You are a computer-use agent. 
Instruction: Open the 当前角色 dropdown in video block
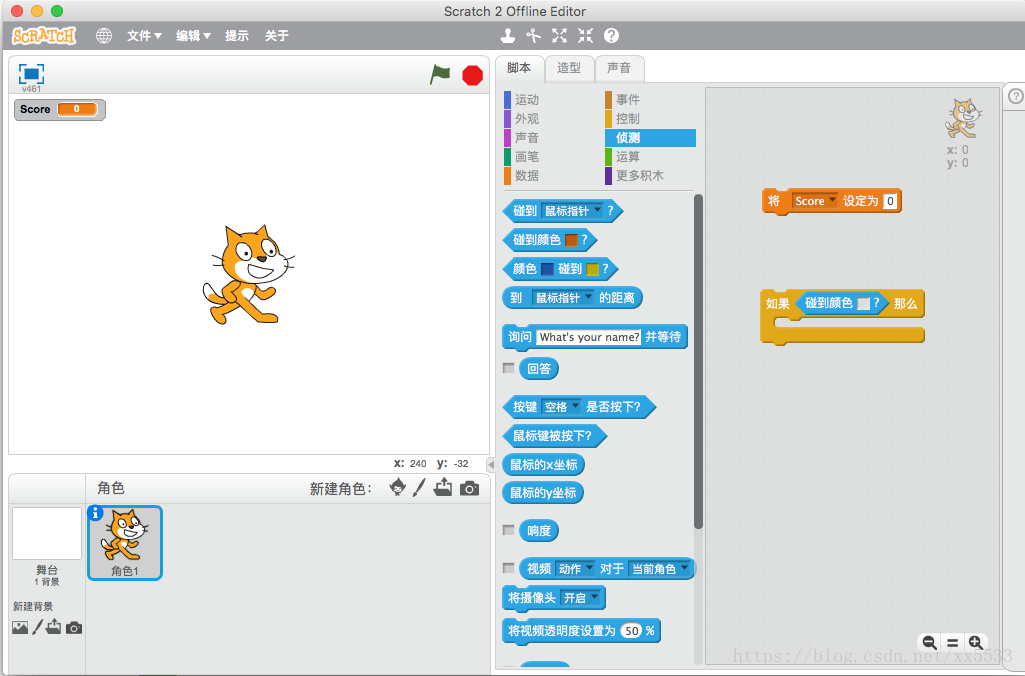(660, 569)
